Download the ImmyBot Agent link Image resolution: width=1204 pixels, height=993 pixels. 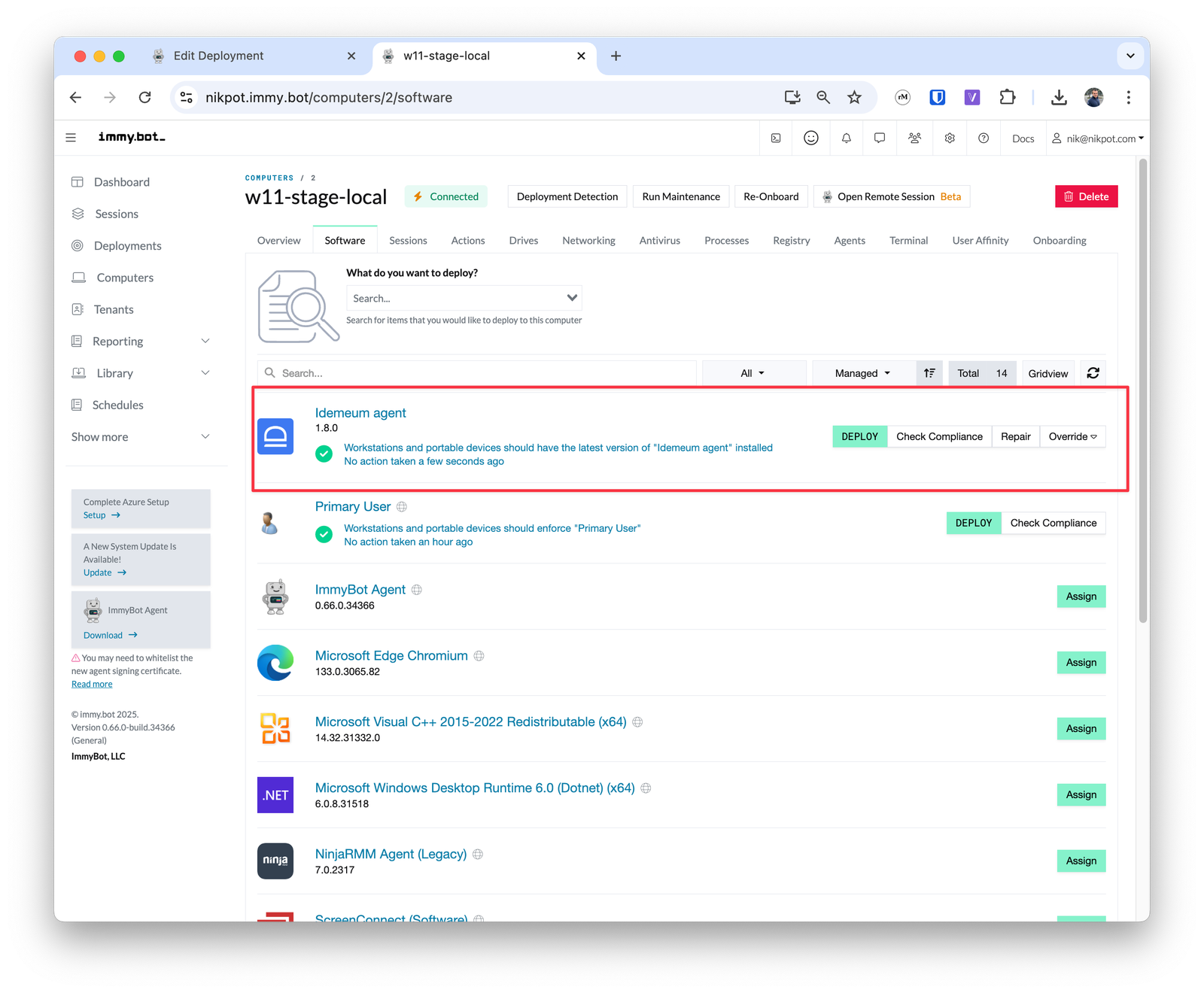click(x=111, y=635)
